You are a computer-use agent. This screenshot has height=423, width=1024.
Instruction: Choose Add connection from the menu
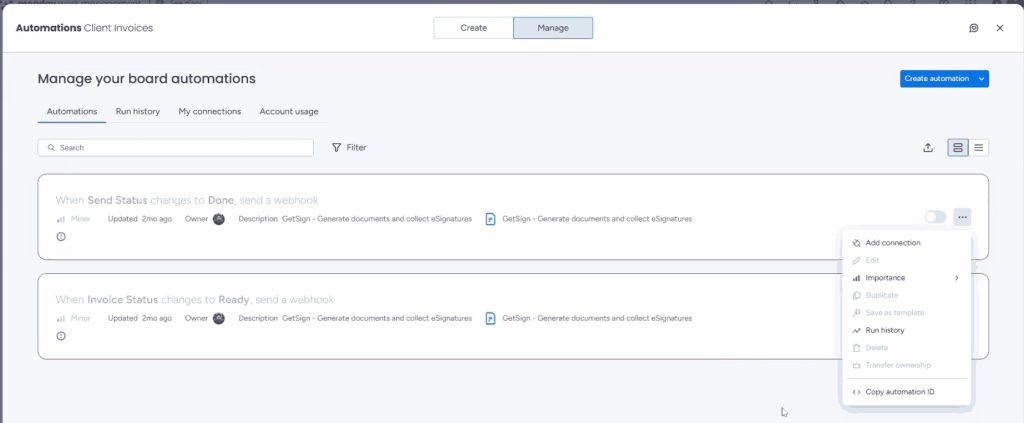(906, 243)
